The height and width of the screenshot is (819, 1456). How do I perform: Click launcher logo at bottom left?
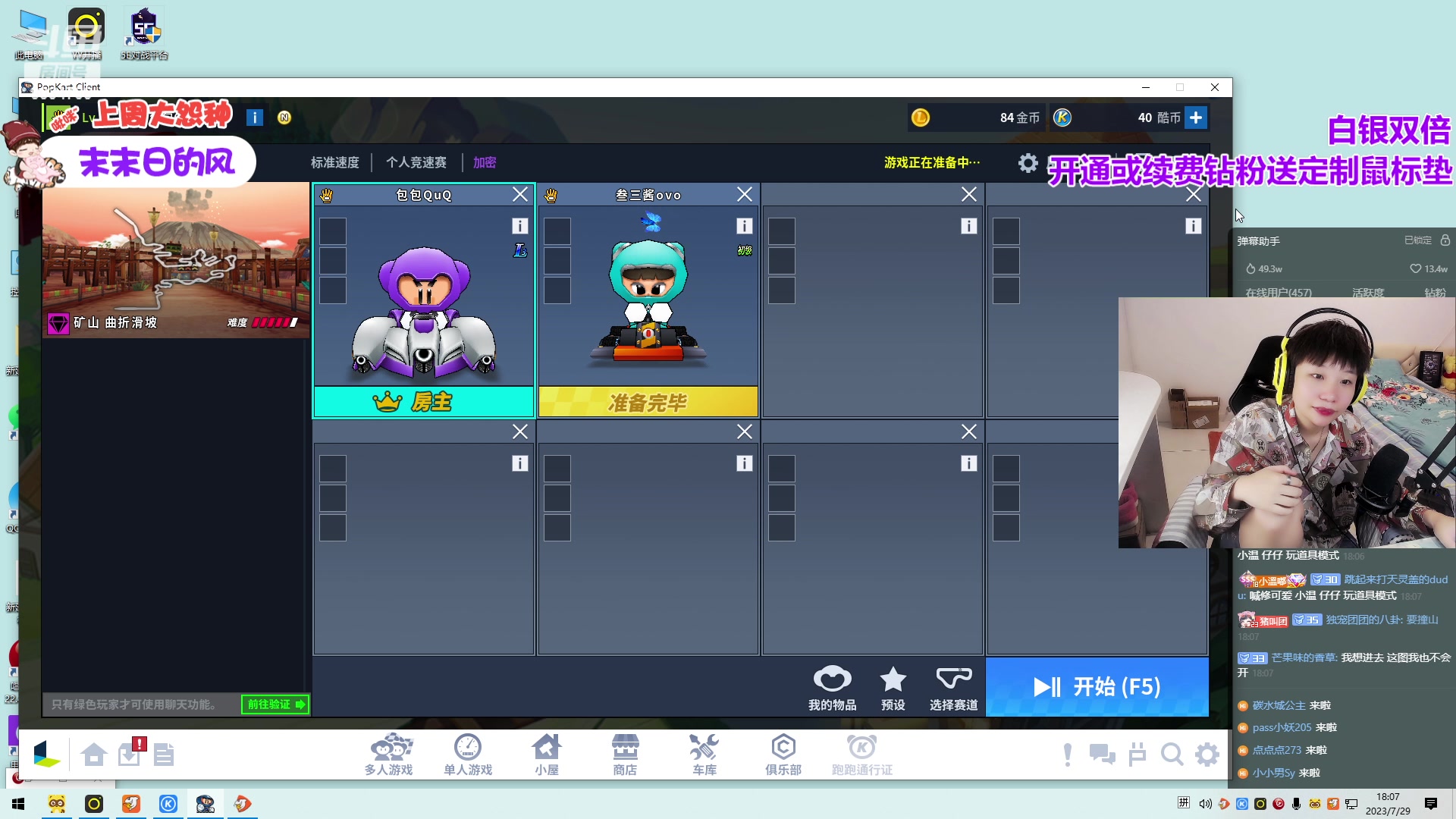(x=46, y=755)
